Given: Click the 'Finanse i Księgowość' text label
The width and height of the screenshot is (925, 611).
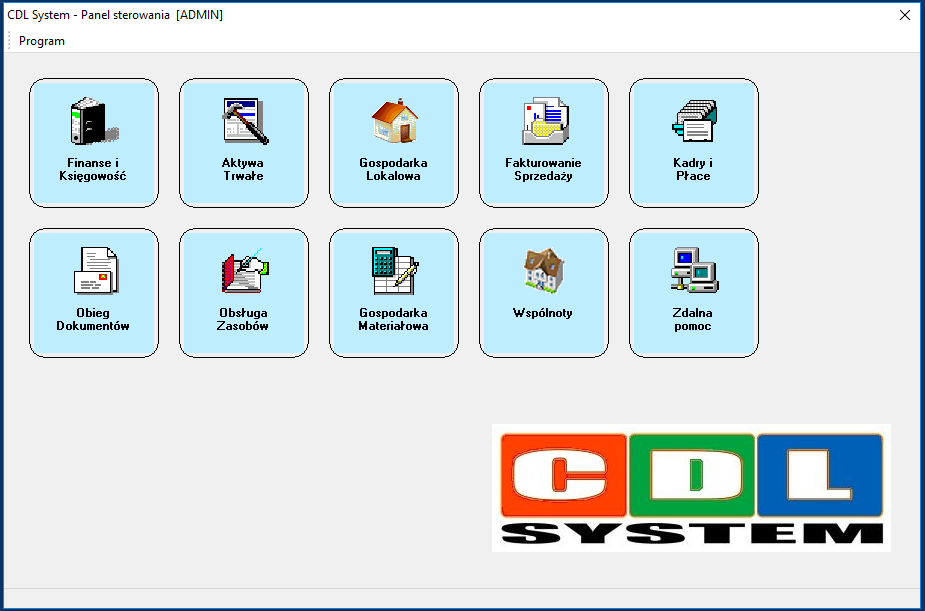Looking at the screenshot, I should (93, 169).
